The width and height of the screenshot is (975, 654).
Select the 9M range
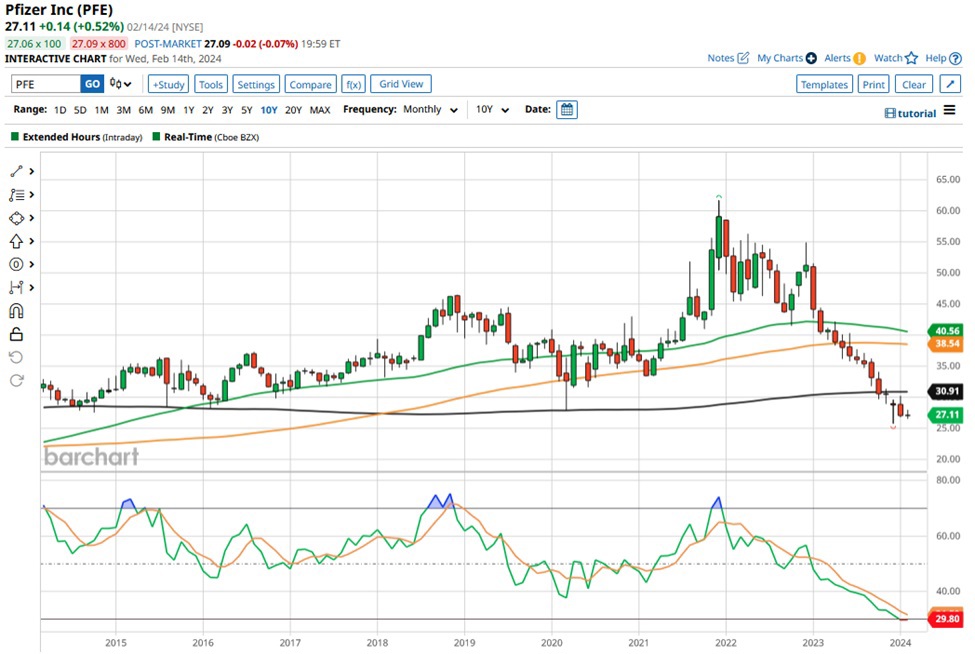point(168,110)
